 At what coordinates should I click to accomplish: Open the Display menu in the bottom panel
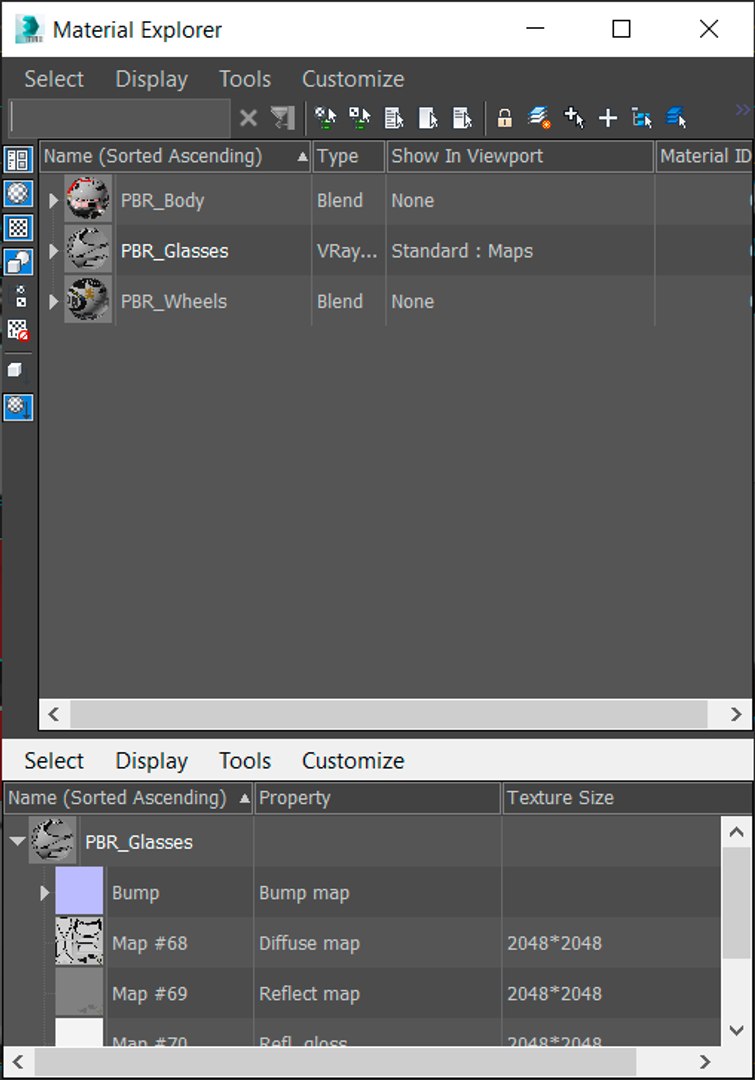[x=152, y=761]
